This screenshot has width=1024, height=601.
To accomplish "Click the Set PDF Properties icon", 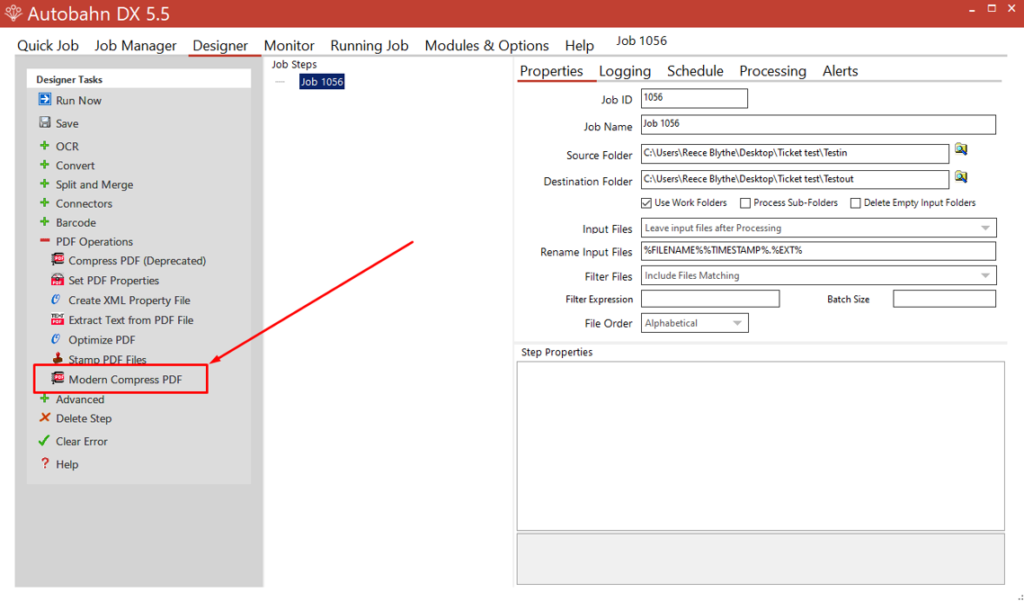I will (x=58, y=280).
